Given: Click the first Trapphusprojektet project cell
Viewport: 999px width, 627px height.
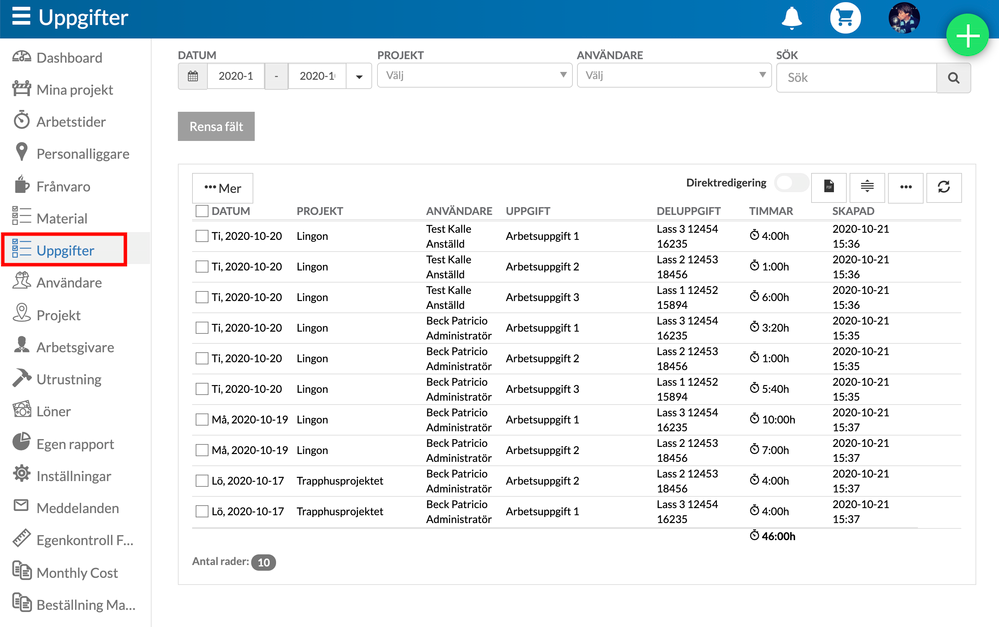Looking at the screenshot, I should tap(340, 480).
